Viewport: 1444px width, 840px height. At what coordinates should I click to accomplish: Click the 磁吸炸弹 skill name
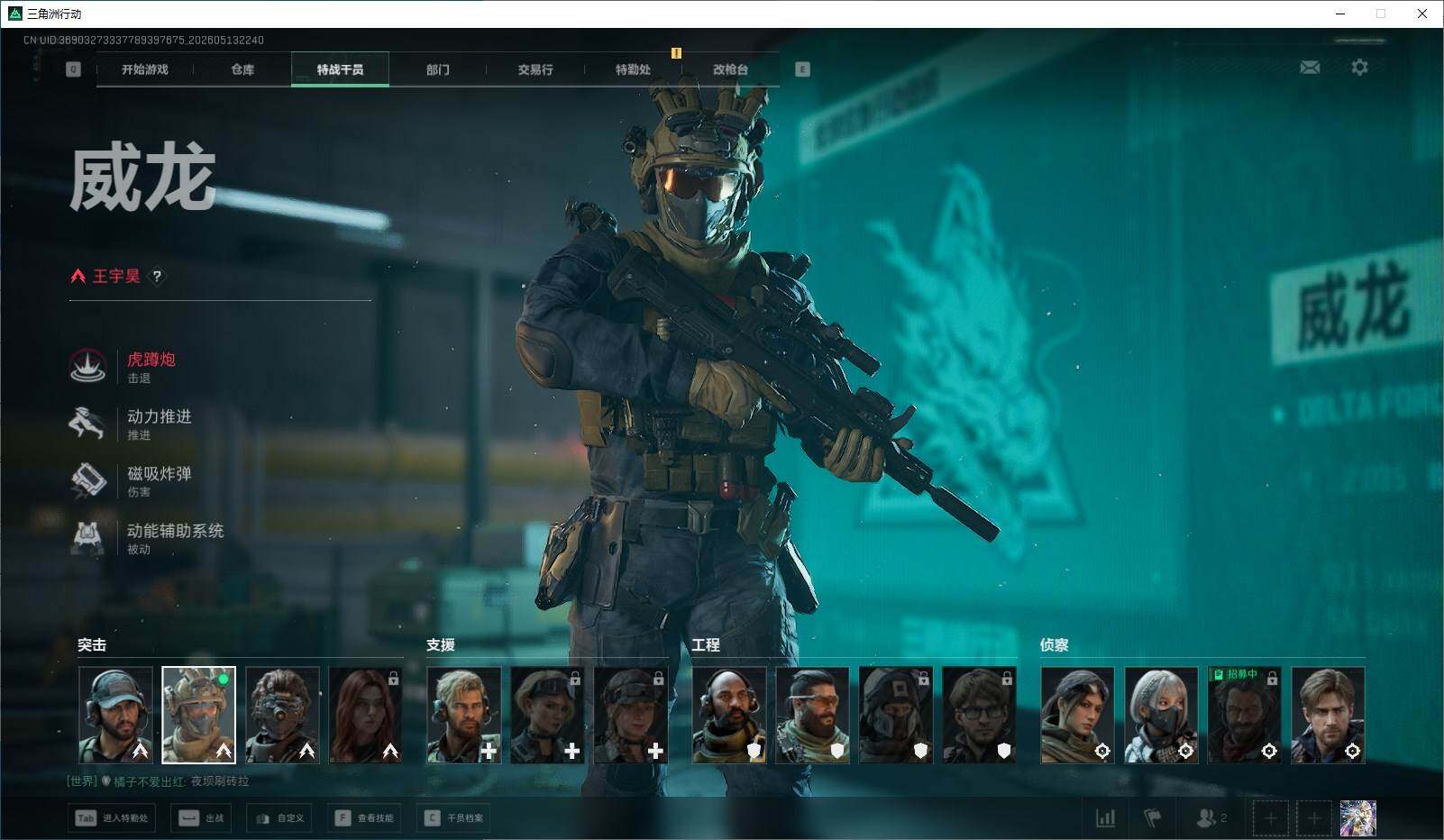160,473
